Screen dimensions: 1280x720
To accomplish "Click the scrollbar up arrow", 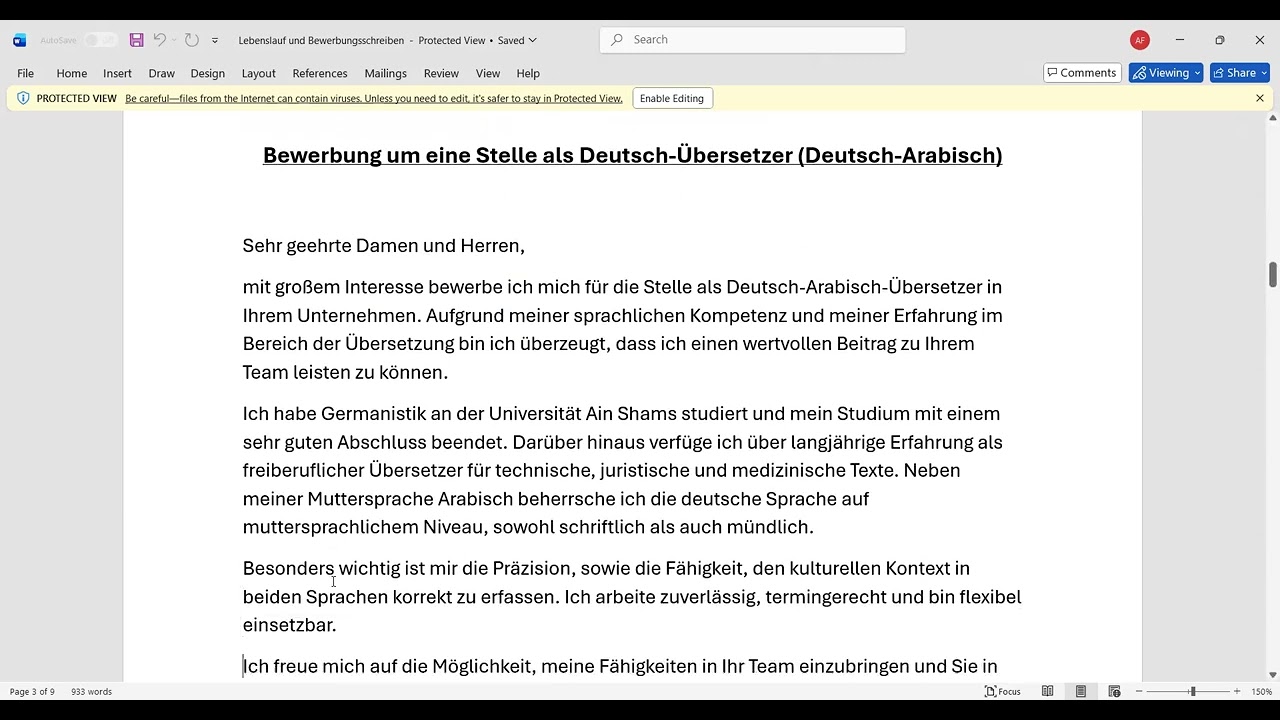I will (1273, 117).
